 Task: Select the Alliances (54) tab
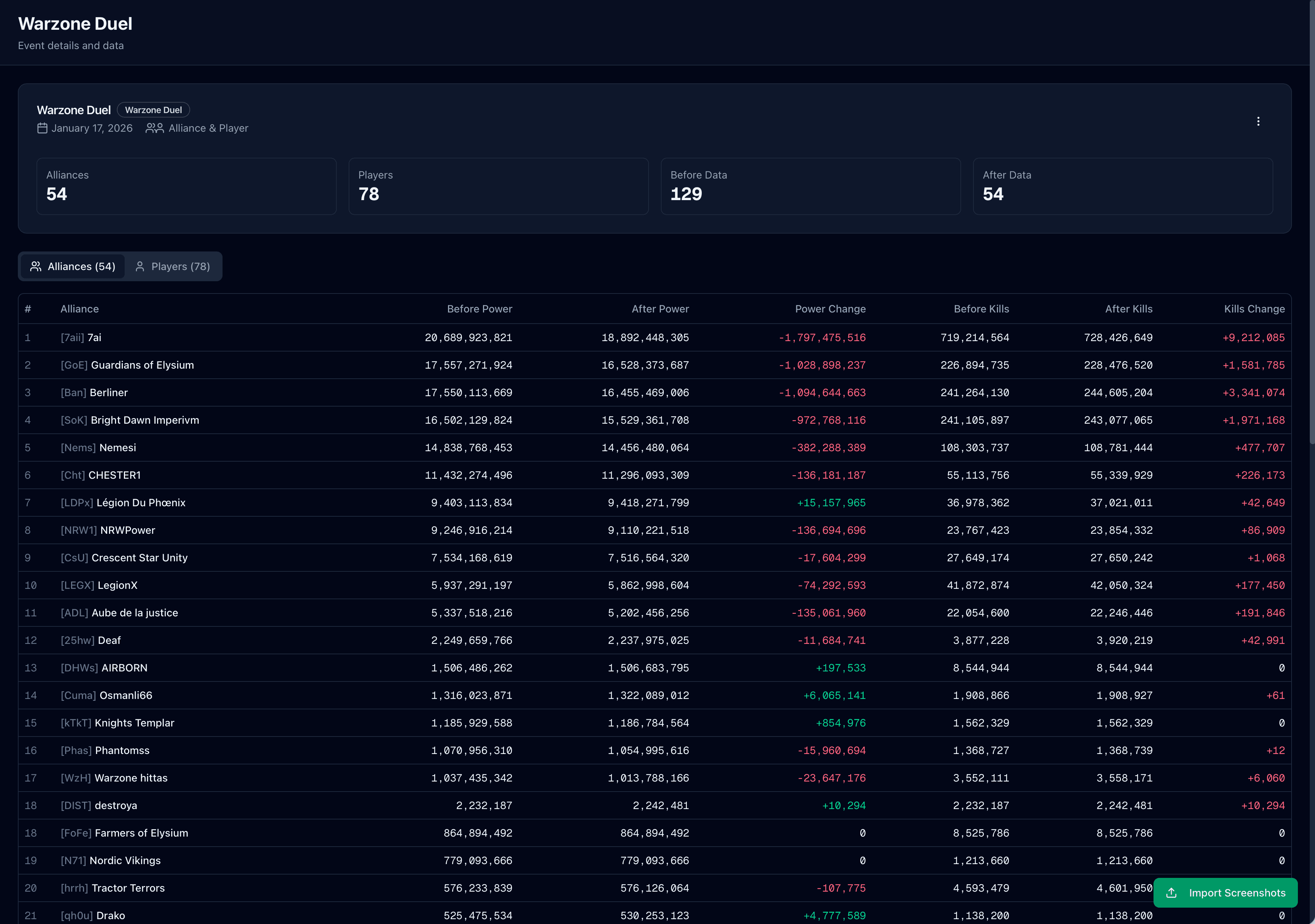pos(73,266)
